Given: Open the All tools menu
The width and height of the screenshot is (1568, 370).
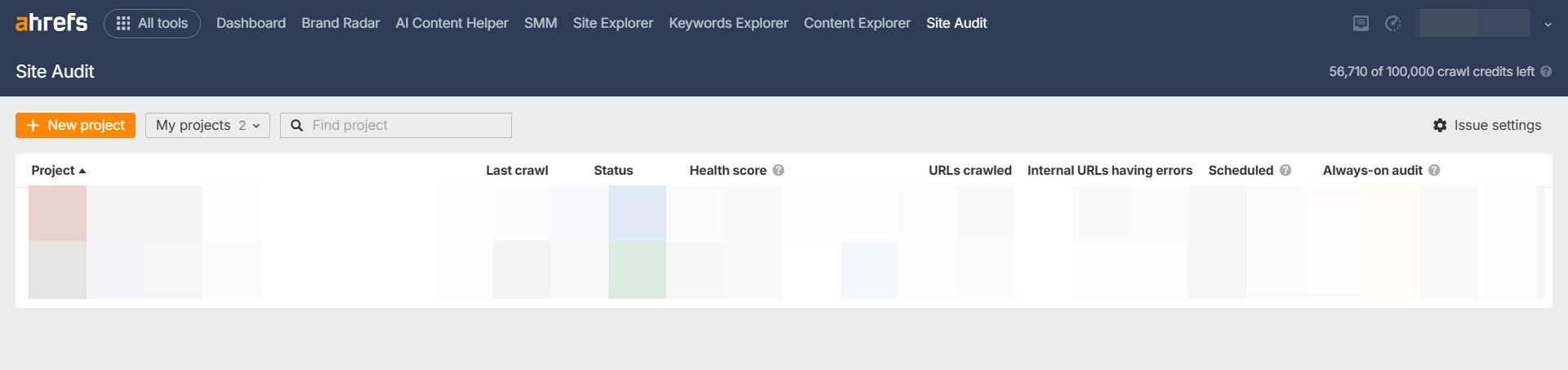Looking at the screenshot, I should (152, 24).
